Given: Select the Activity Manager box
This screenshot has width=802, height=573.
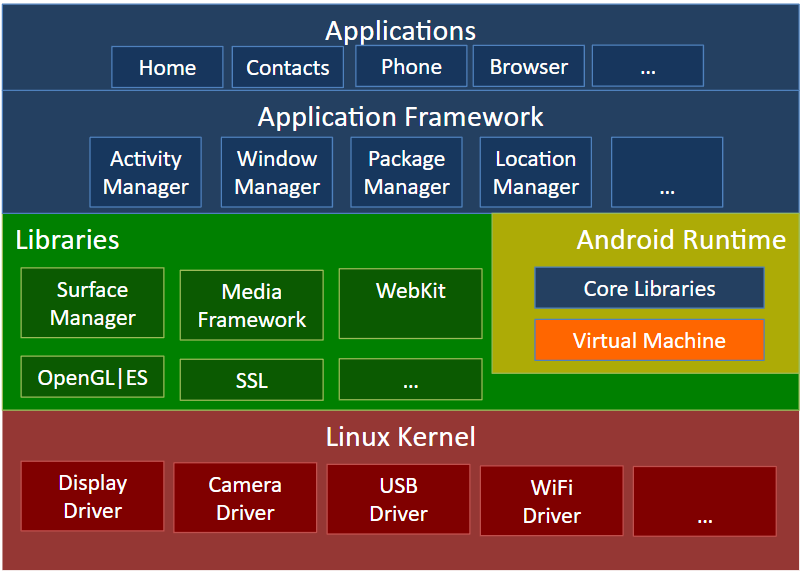Looking at the screenshot, I should point(146,172).
